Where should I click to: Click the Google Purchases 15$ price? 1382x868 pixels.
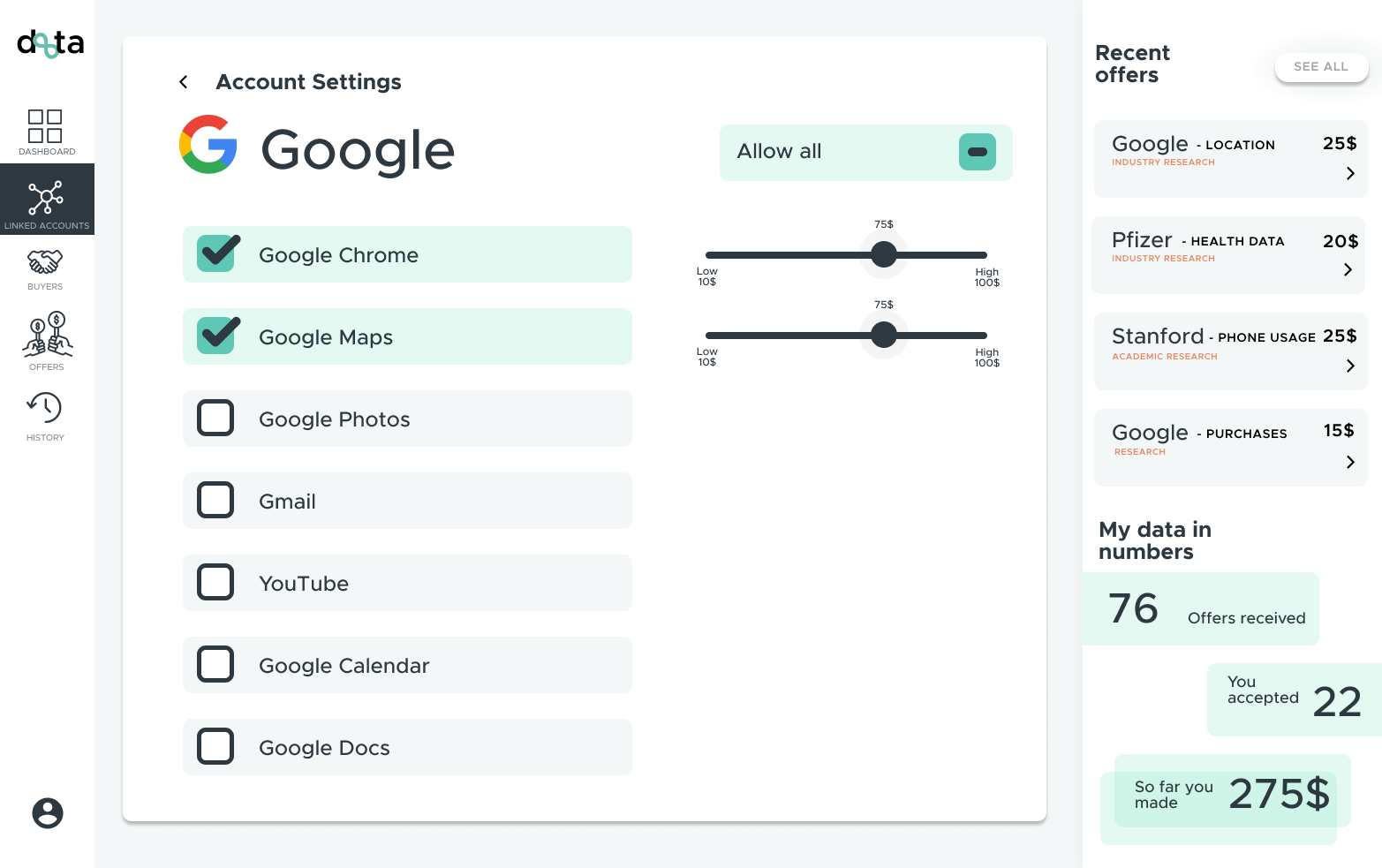(x=1339, y=430)
